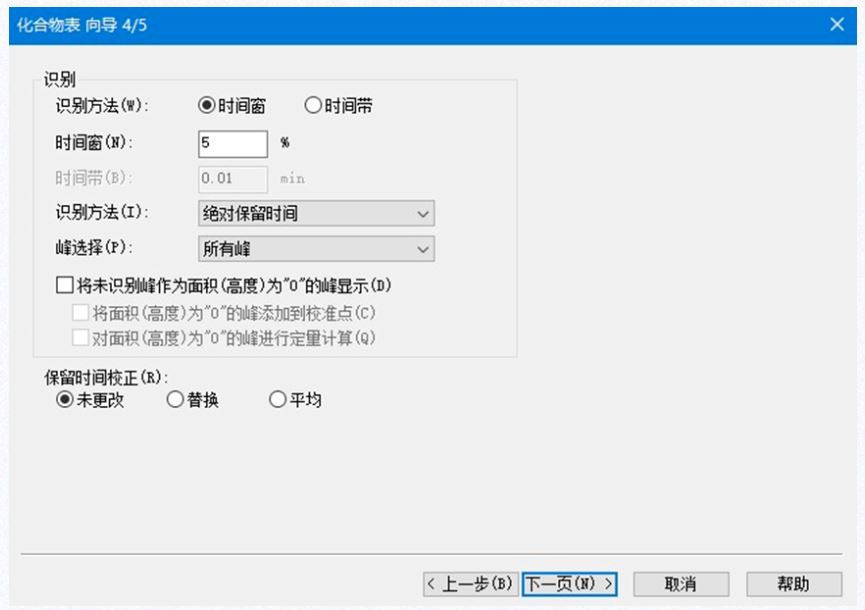
Task: Toggle 将面积为"0"的峰添加到校准点 checkbox
Action: pyautogui.click(x=82, y=312)
